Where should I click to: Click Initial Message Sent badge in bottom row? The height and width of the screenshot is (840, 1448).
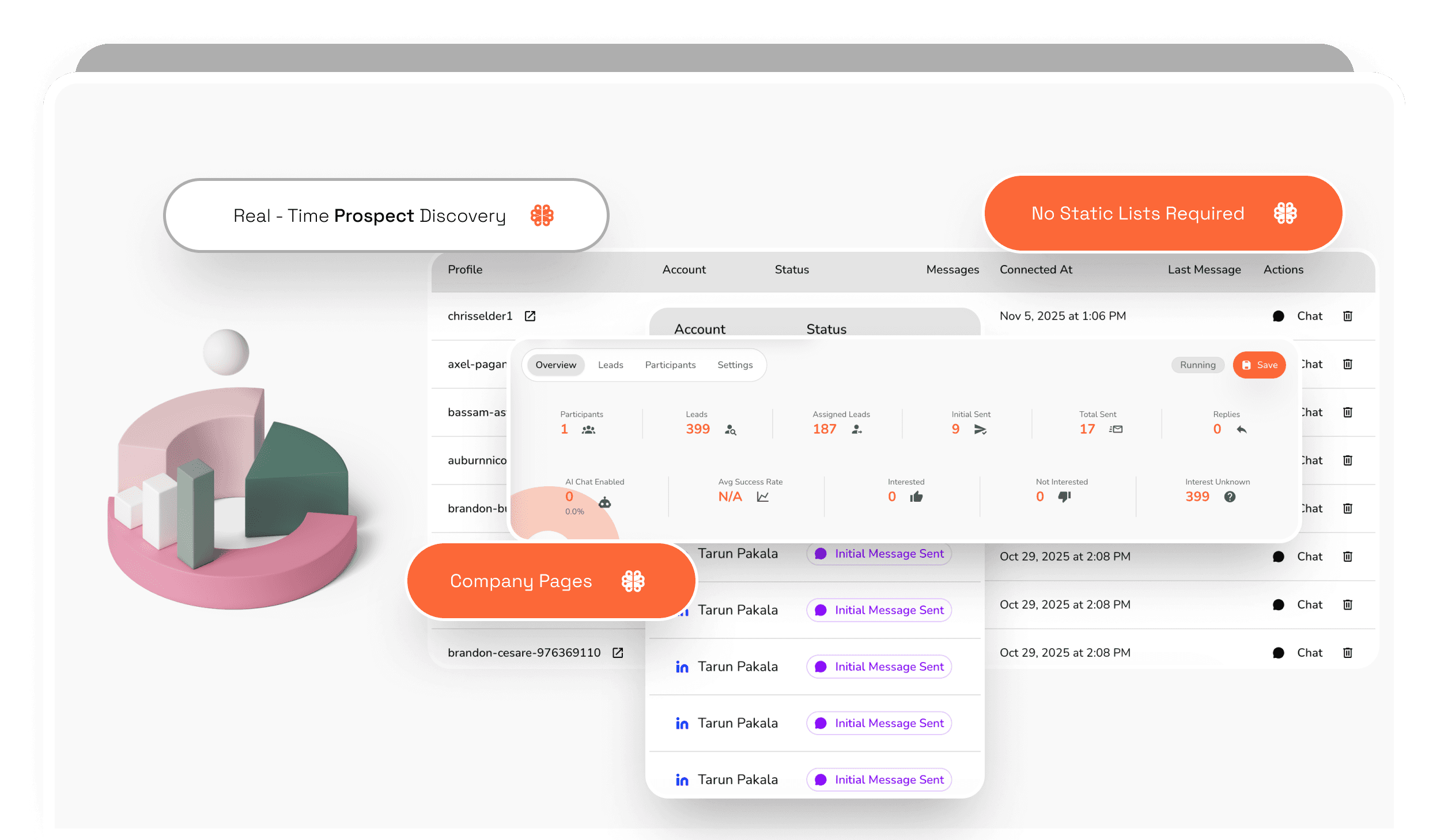coord(878,779)
